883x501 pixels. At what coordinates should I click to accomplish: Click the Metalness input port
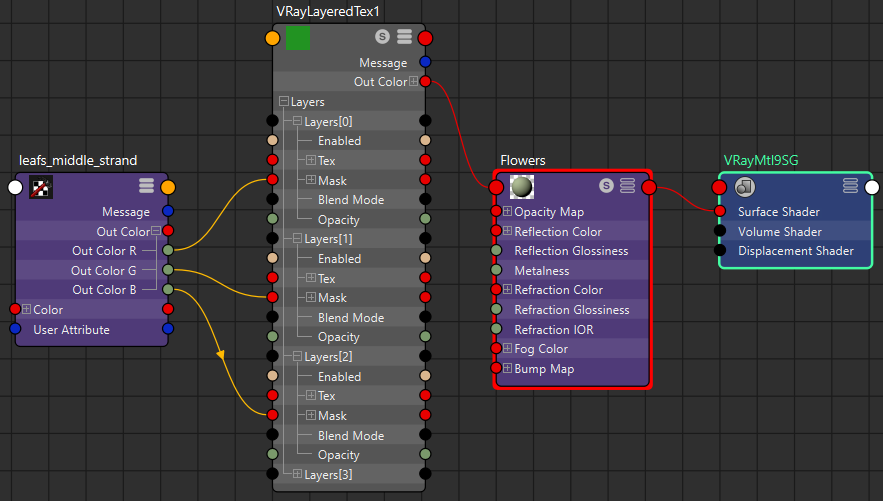click(x=496, y=270)
